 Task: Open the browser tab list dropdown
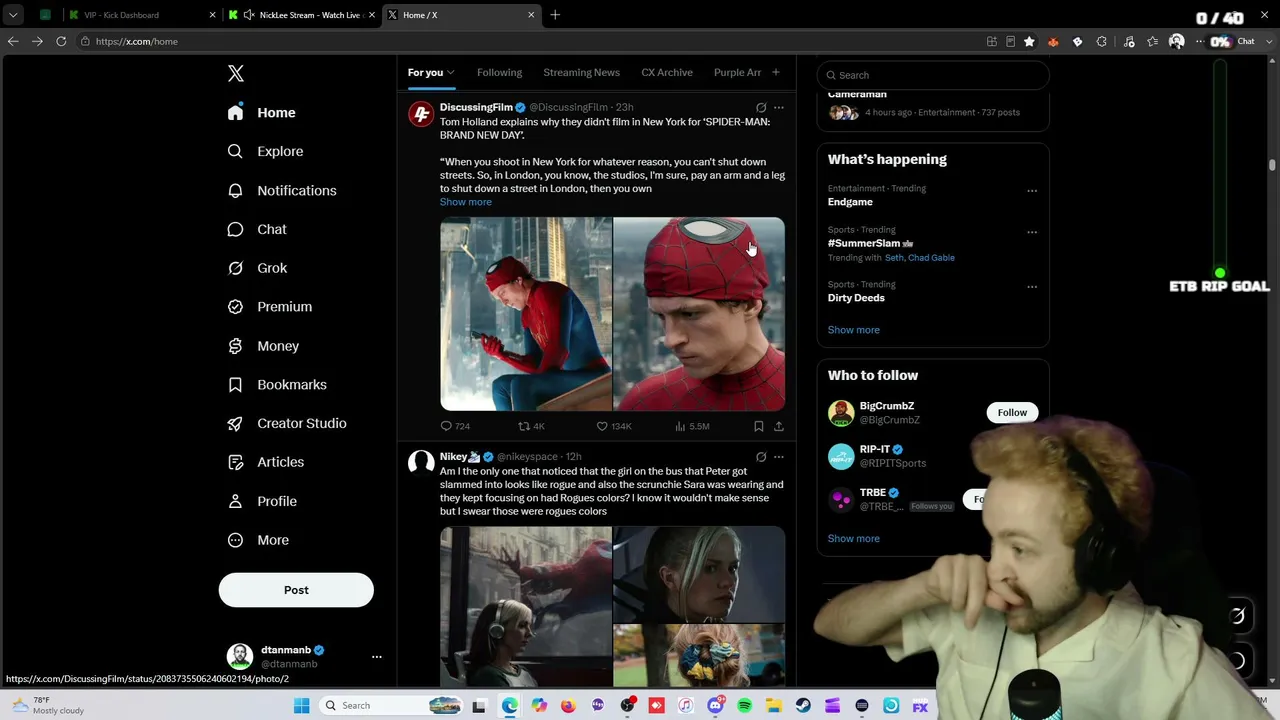click(x=13, y=15)
